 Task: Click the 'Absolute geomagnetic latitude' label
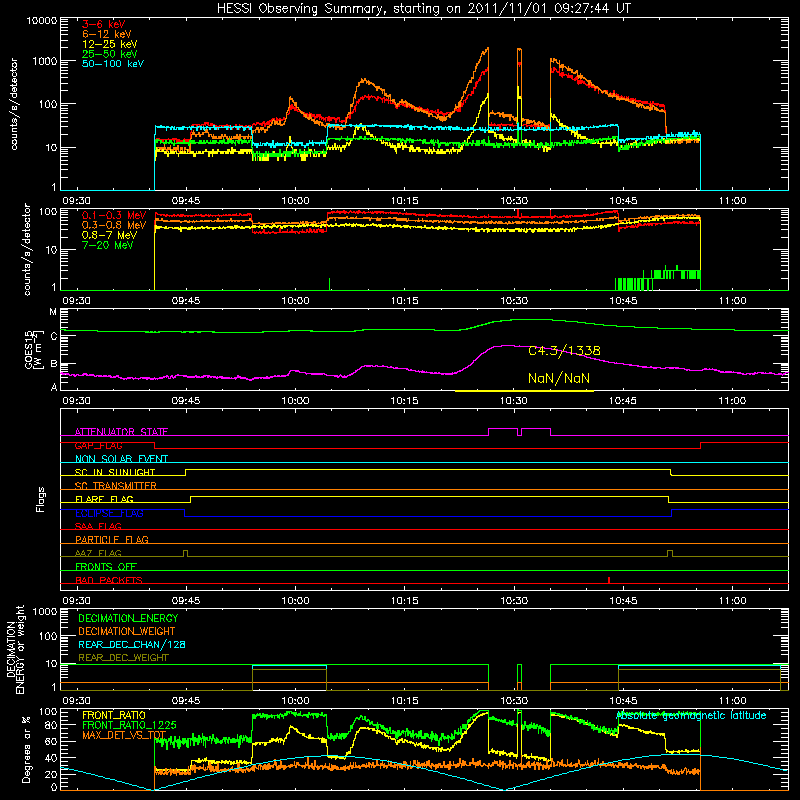[x=691, y=716]
